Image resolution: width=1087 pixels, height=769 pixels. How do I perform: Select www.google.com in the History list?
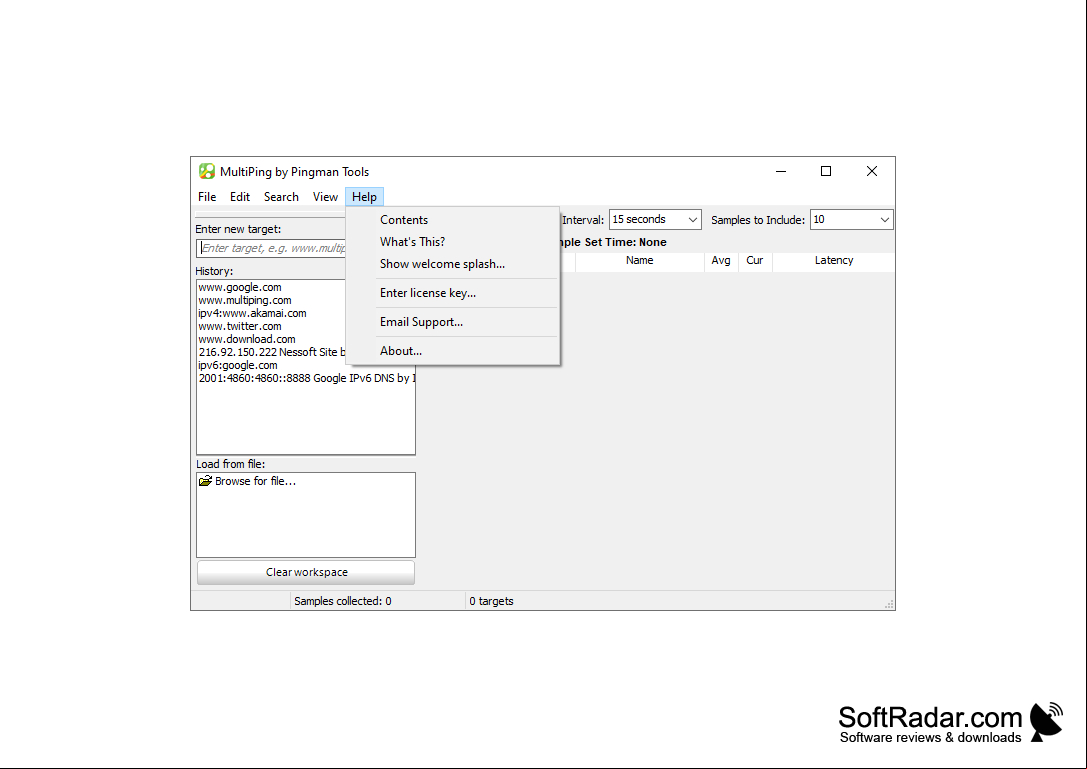tap(240, 287)
